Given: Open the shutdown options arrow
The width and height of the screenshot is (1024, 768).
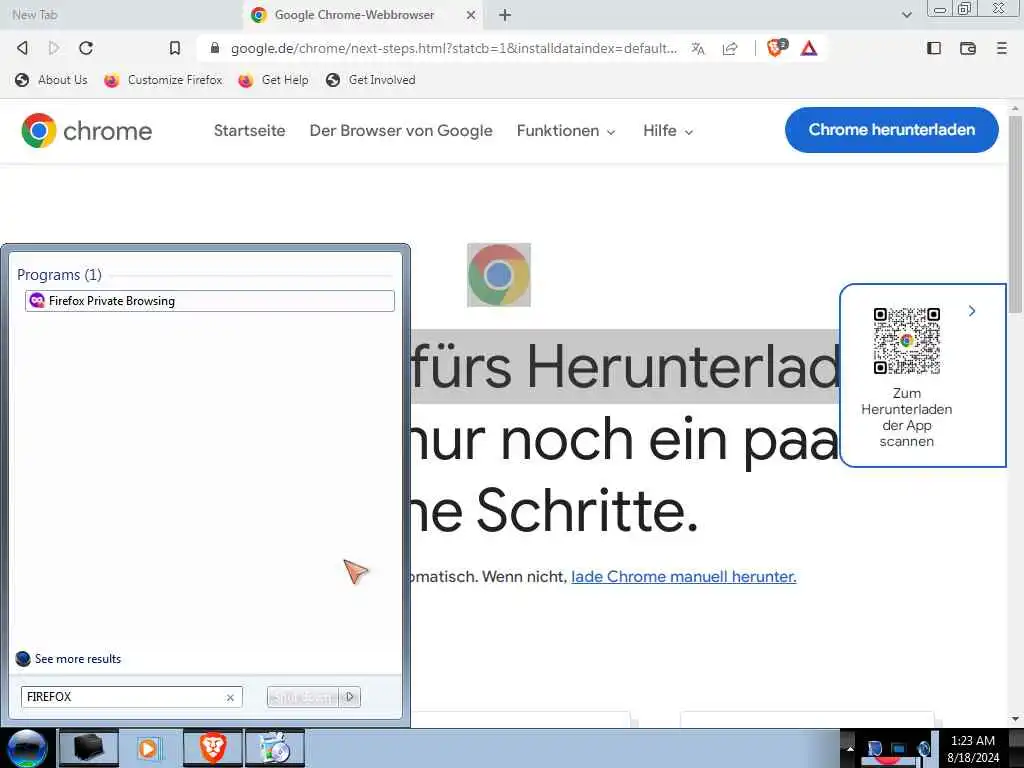Looking at the screenshot, I should click(349, 697).
